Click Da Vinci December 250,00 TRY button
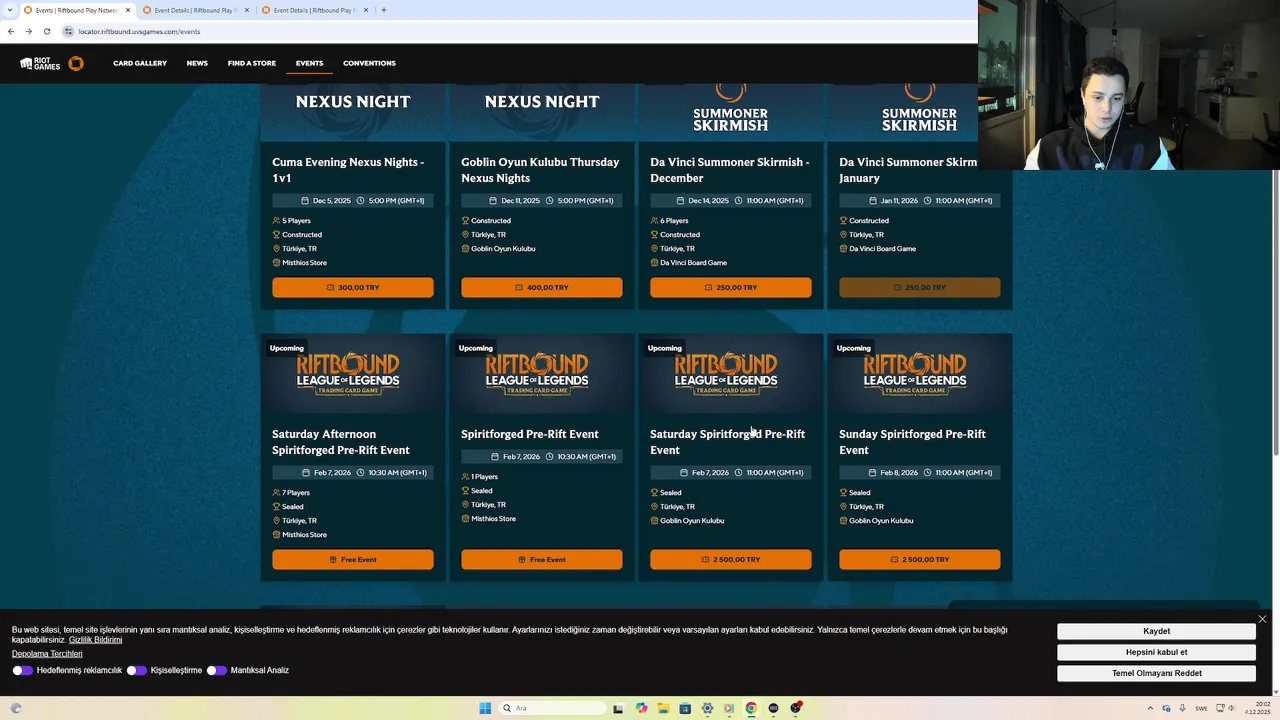 coord(731,287)
